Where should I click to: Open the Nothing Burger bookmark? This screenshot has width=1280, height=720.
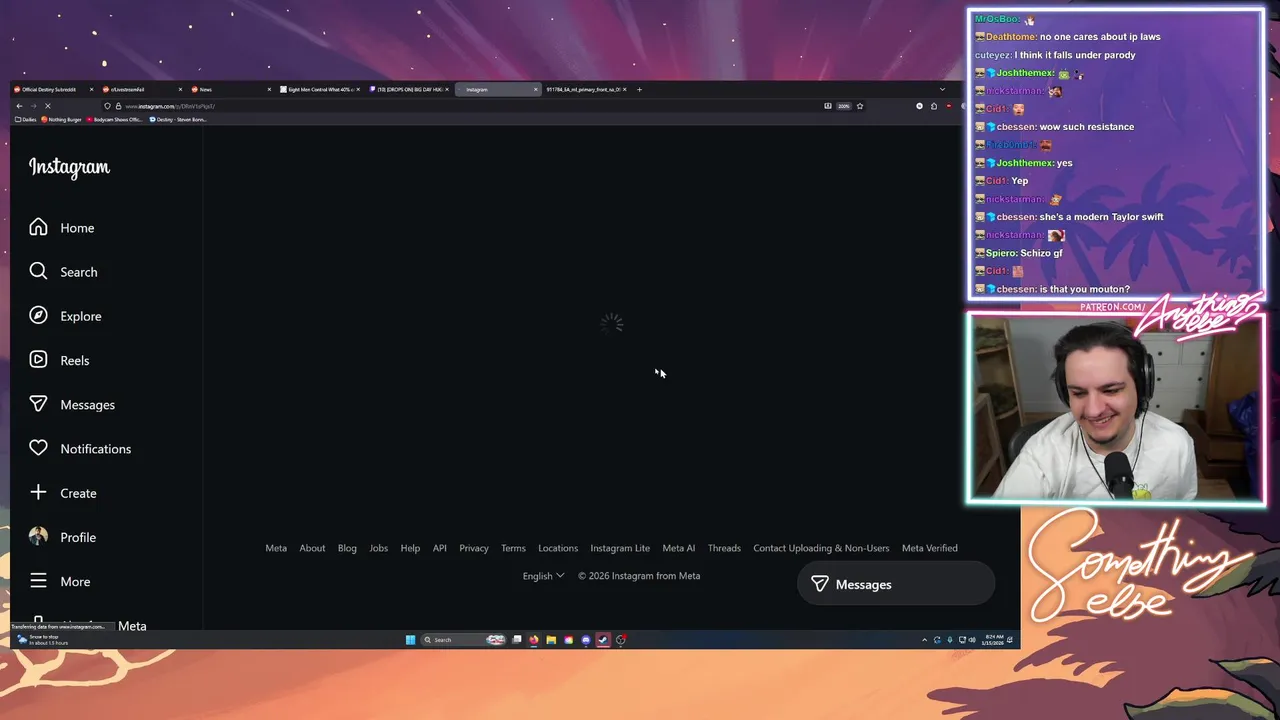coord(61,120)
